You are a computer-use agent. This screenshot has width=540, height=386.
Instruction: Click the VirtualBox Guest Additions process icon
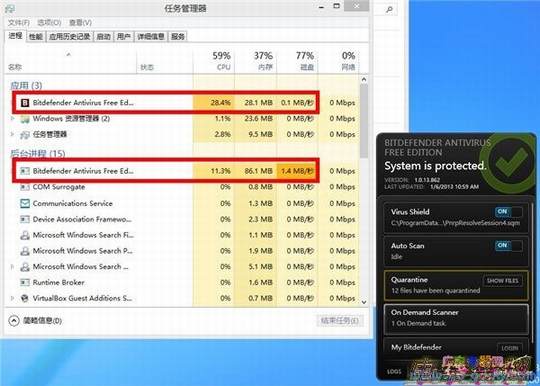pyautogui.click(x=25, y=298)
